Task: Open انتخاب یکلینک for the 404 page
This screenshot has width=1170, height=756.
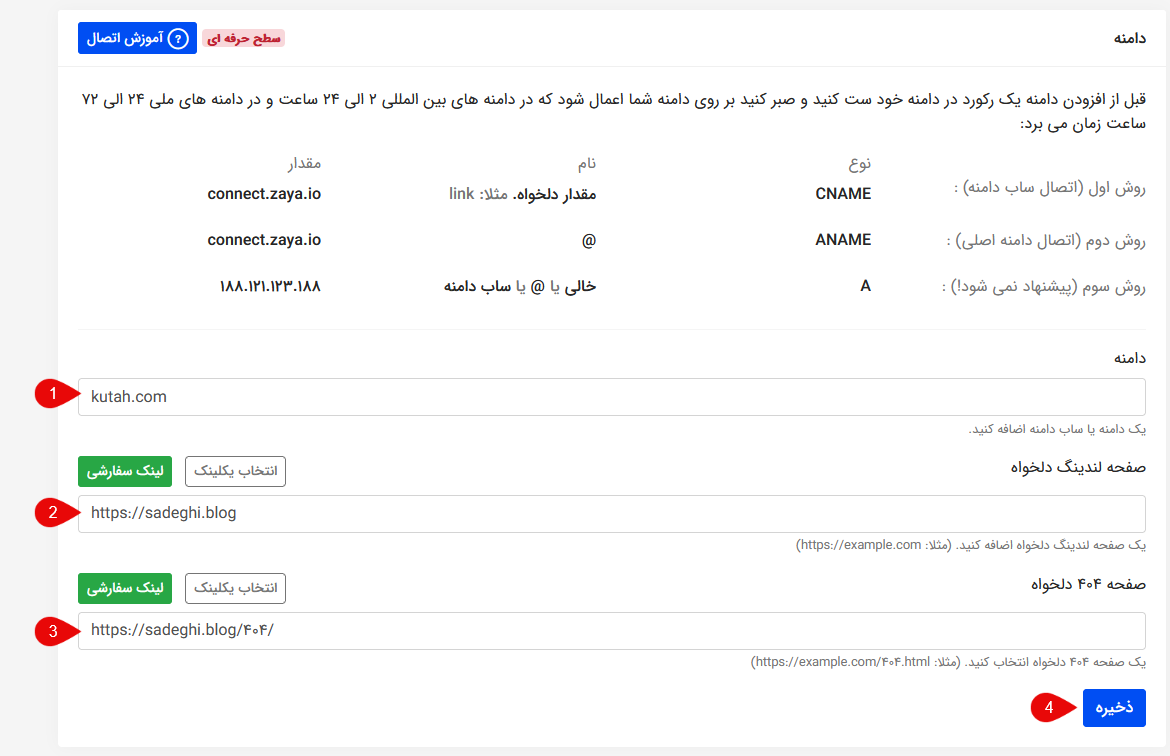Action: (x=235, y=588)
